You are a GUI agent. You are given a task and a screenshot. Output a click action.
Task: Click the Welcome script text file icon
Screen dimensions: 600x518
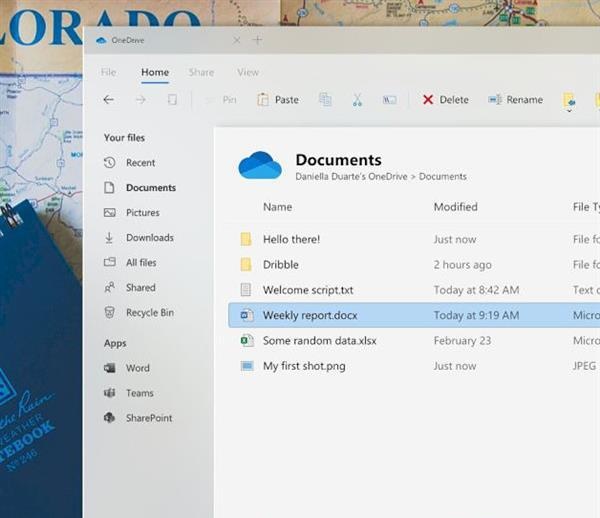246,290
